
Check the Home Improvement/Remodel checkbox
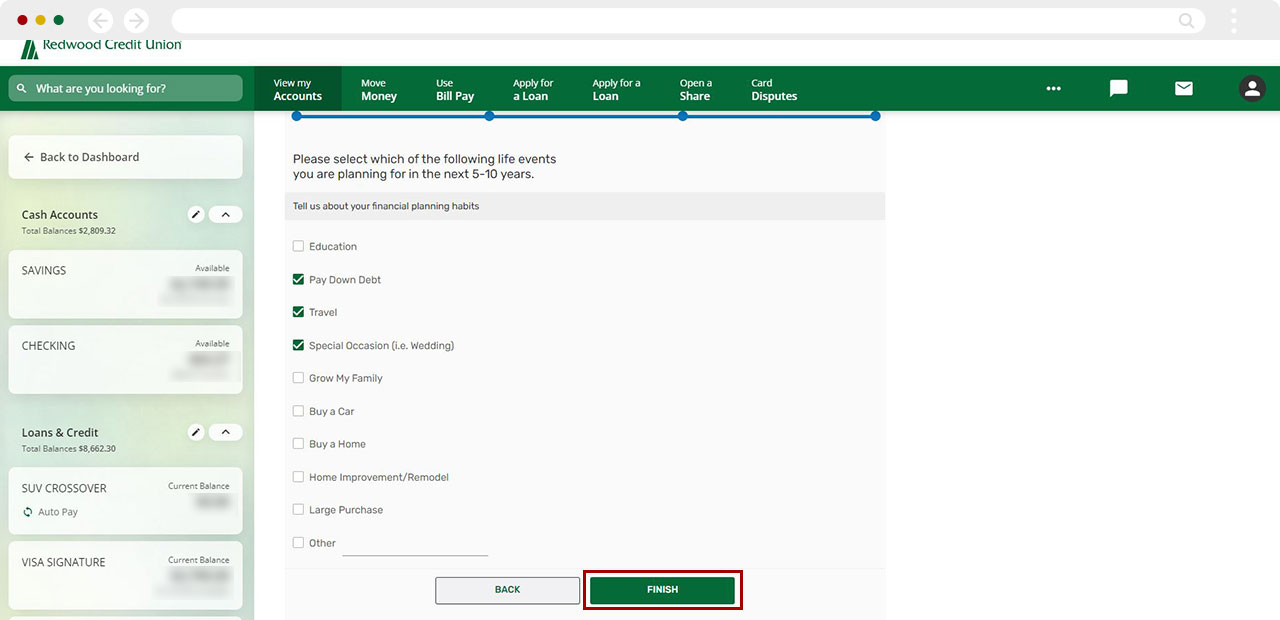pyautogui.click(x=298, y=477)
